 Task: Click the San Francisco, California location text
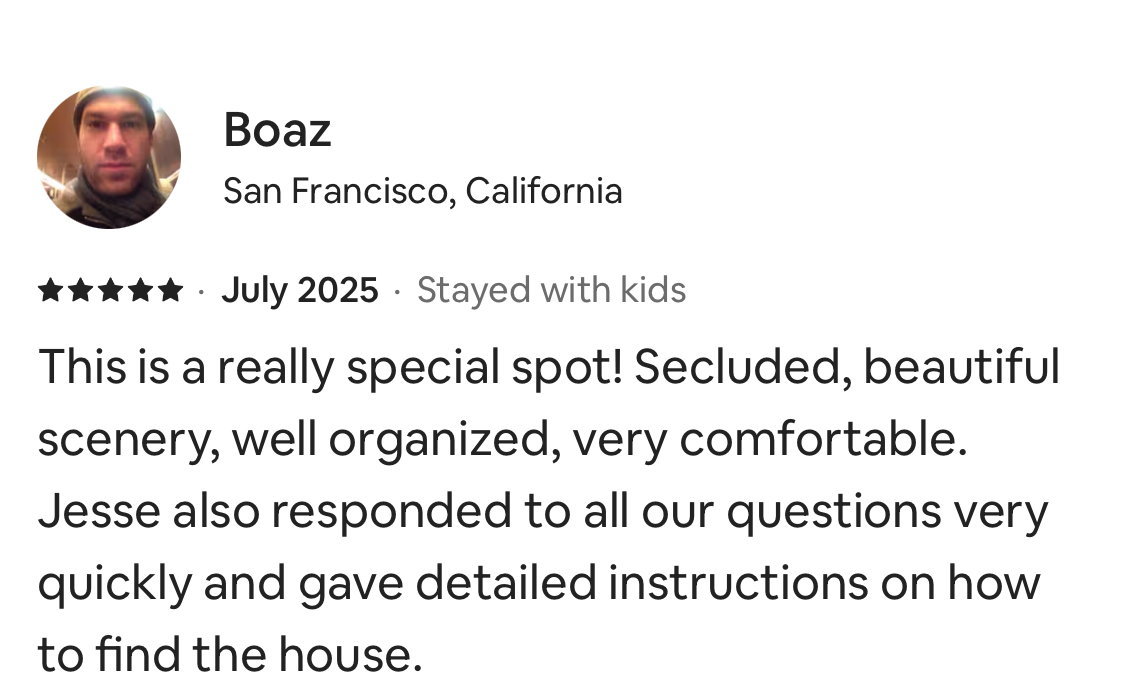click(x=422, y=190)
